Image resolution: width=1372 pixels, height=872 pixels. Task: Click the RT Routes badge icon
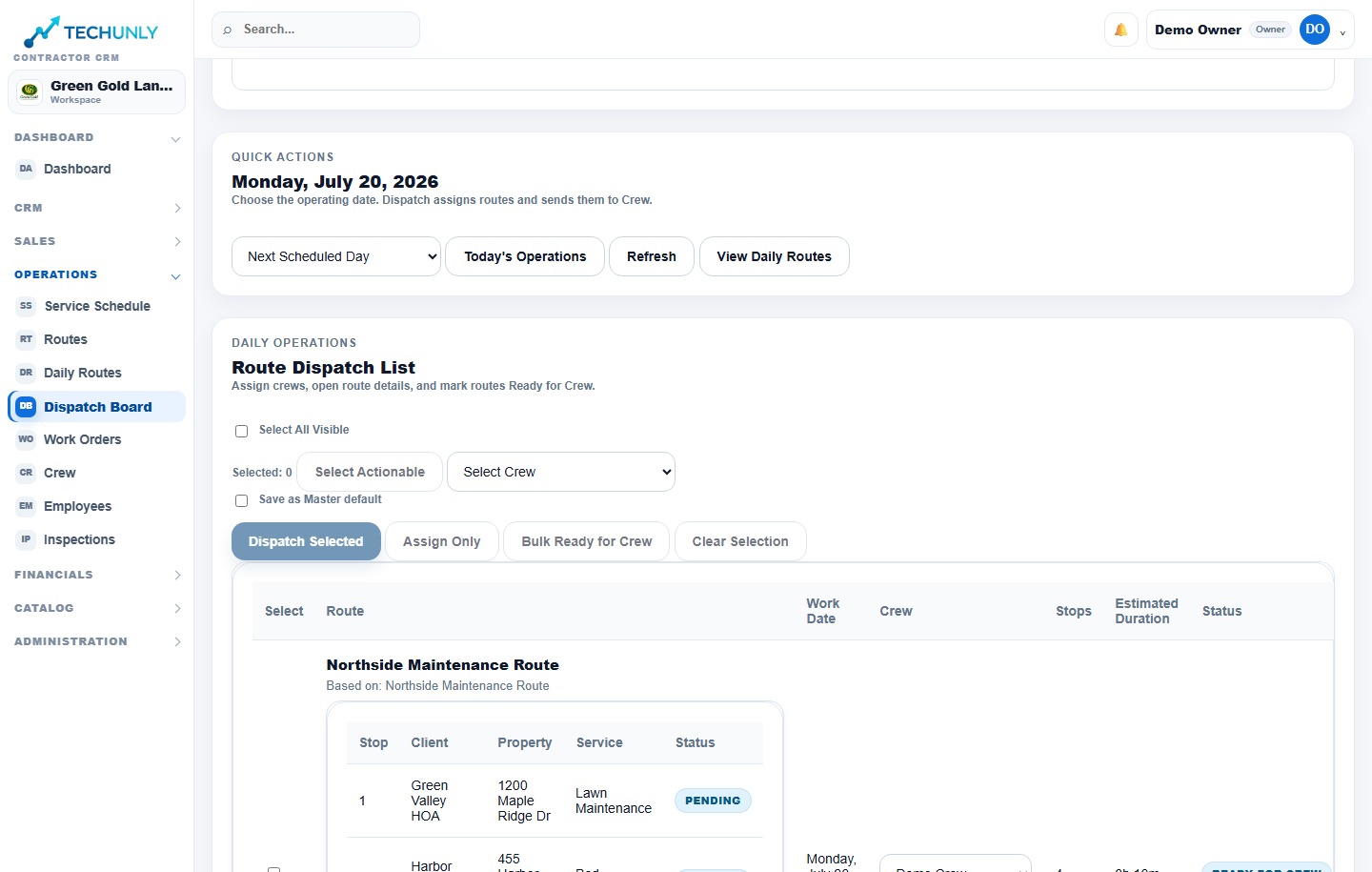pos(26,339)
